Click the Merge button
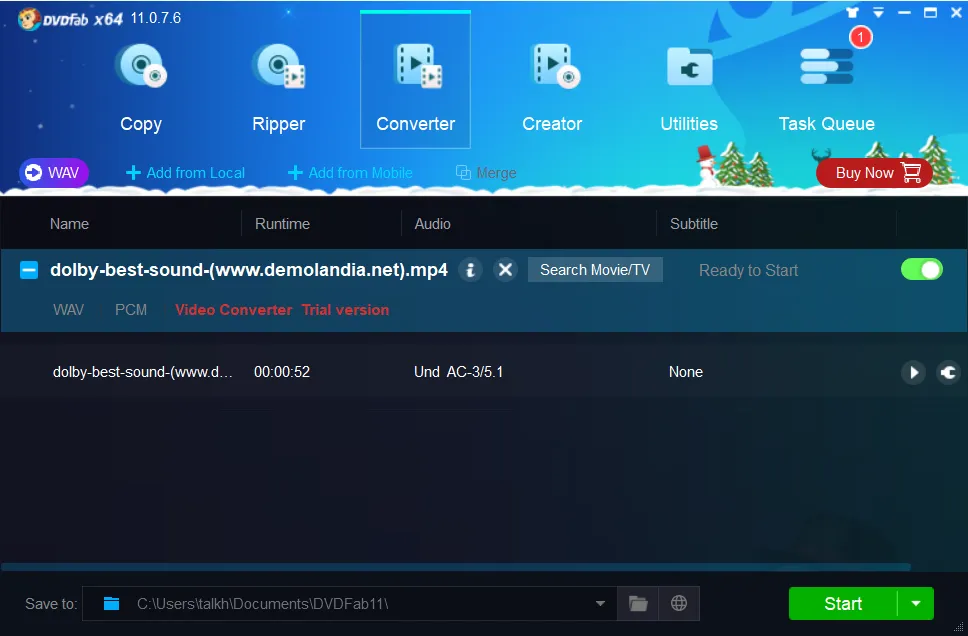 (486, 173)
